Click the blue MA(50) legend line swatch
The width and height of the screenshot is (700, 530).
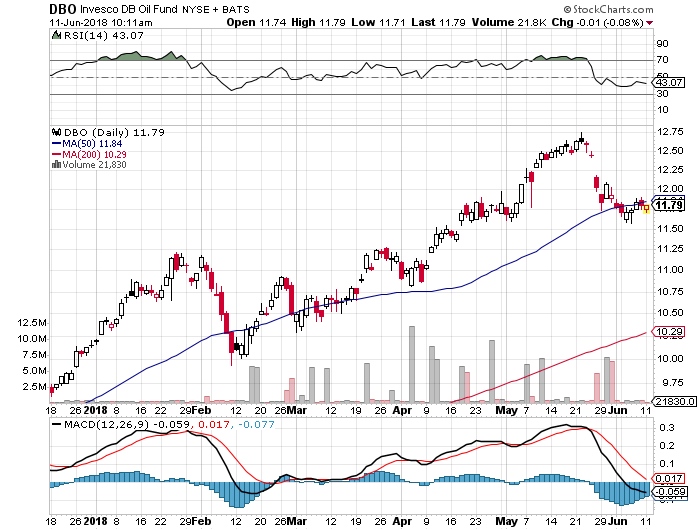click(x=56, y=143)
